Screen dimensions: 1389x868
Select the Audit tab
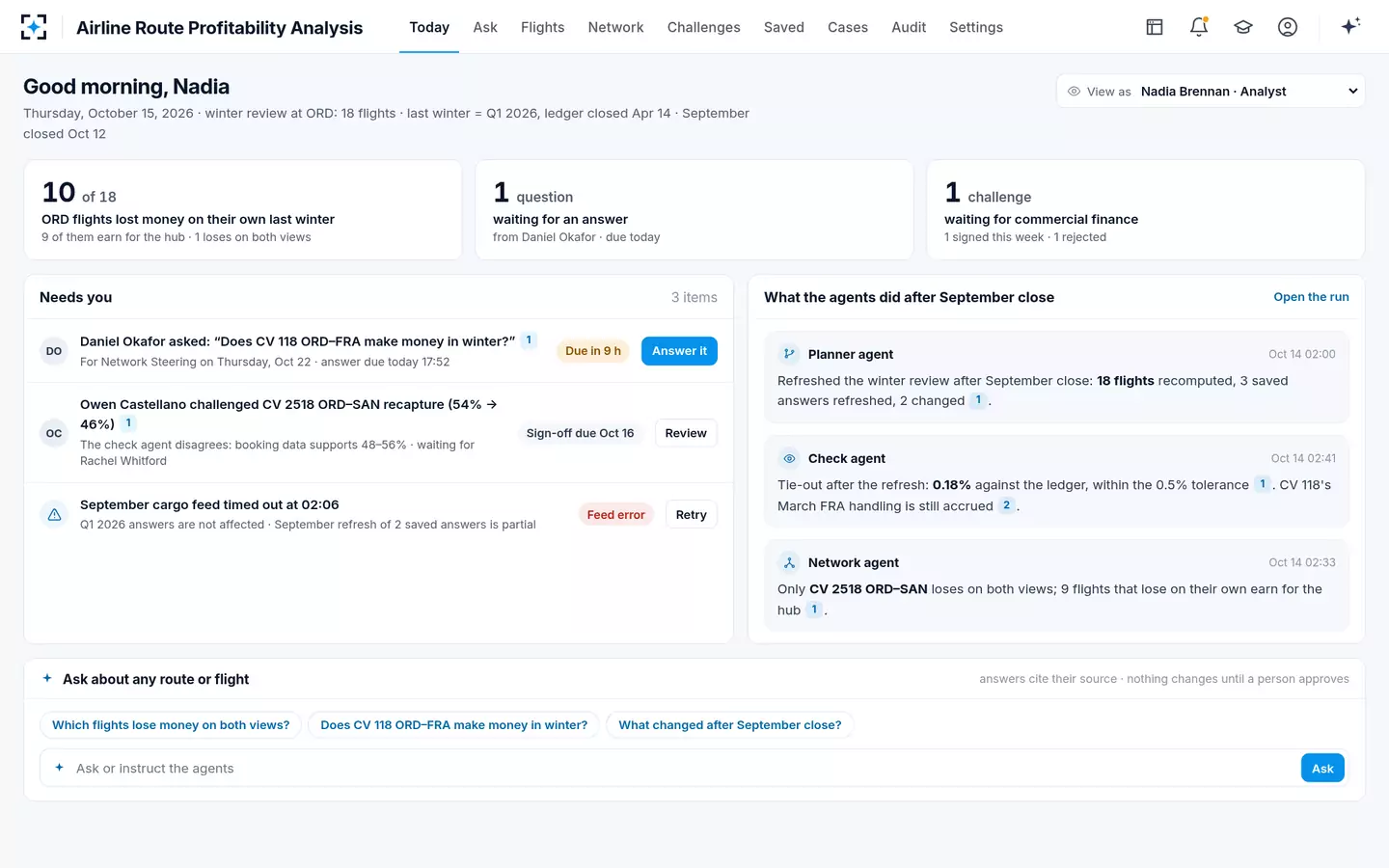(x=909, y=27)
